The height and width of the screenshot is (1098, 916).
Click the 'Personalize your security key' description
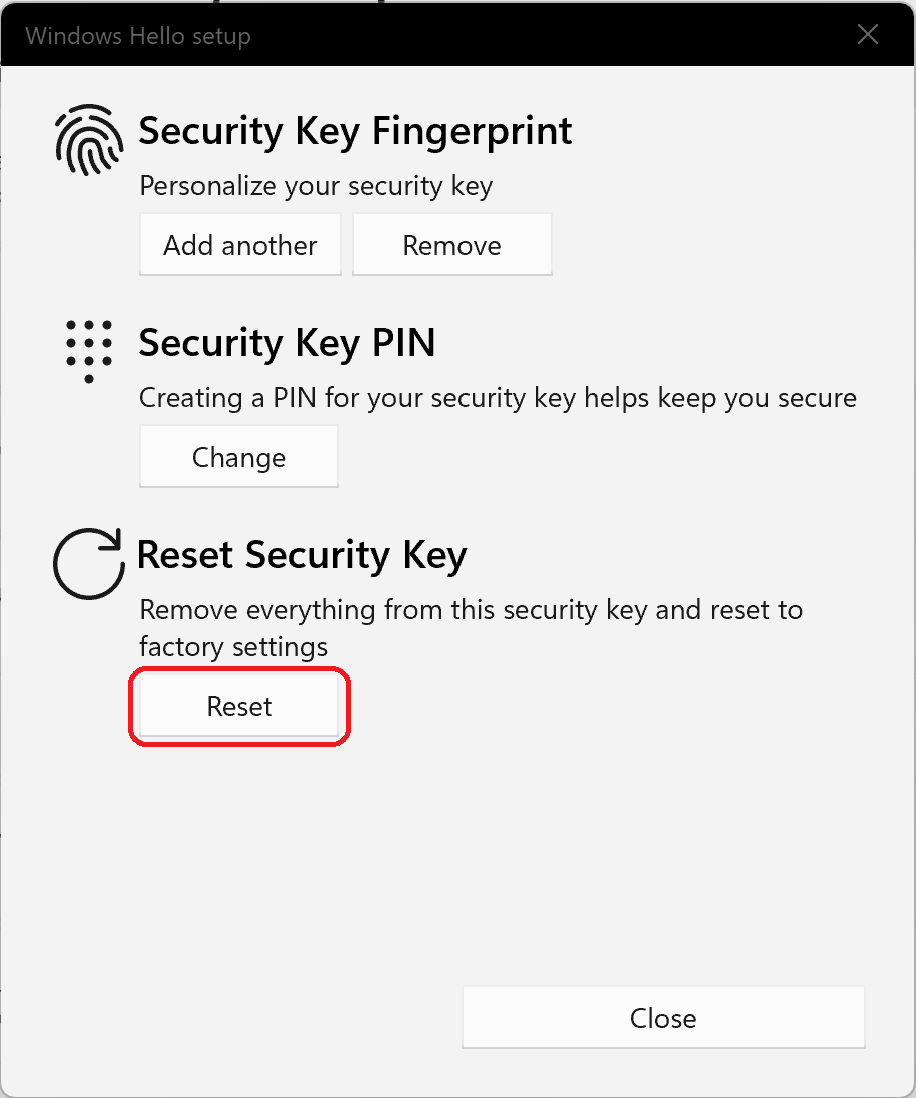point(316,186)
